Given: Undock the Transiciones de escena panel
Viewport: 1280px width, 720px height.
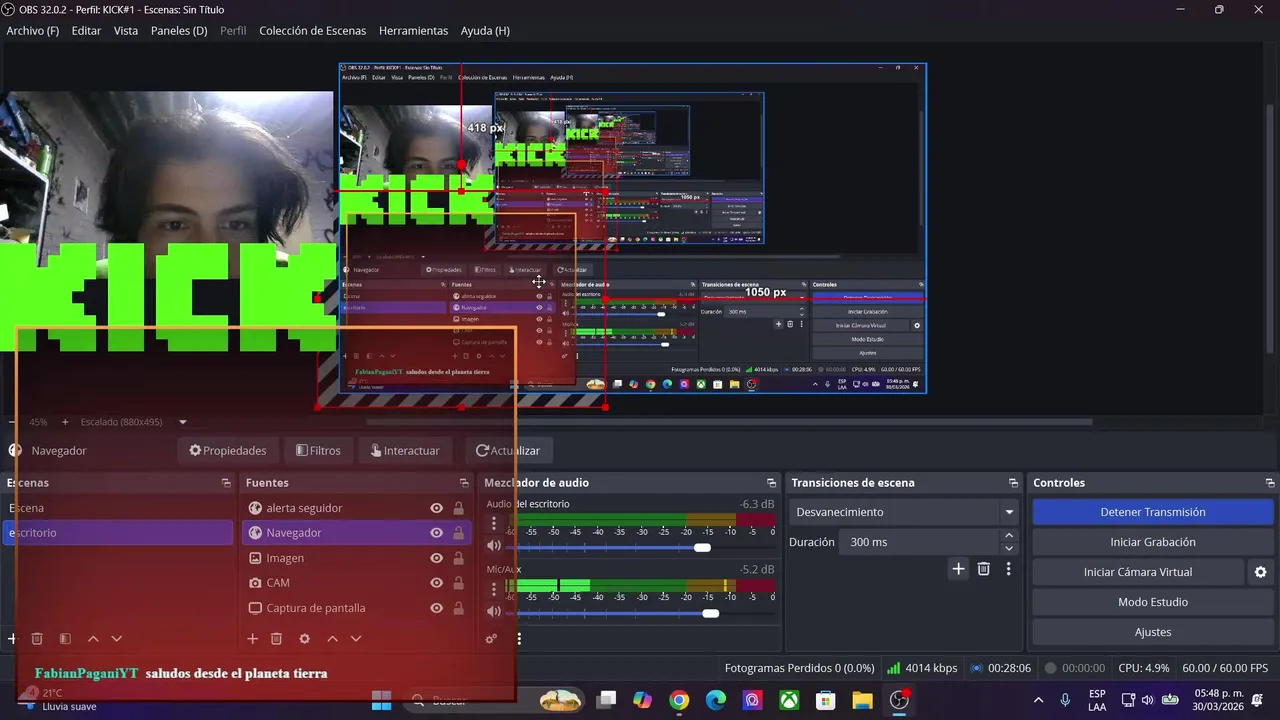Looking at the screenshot, I should click(x=1013, y=483).
